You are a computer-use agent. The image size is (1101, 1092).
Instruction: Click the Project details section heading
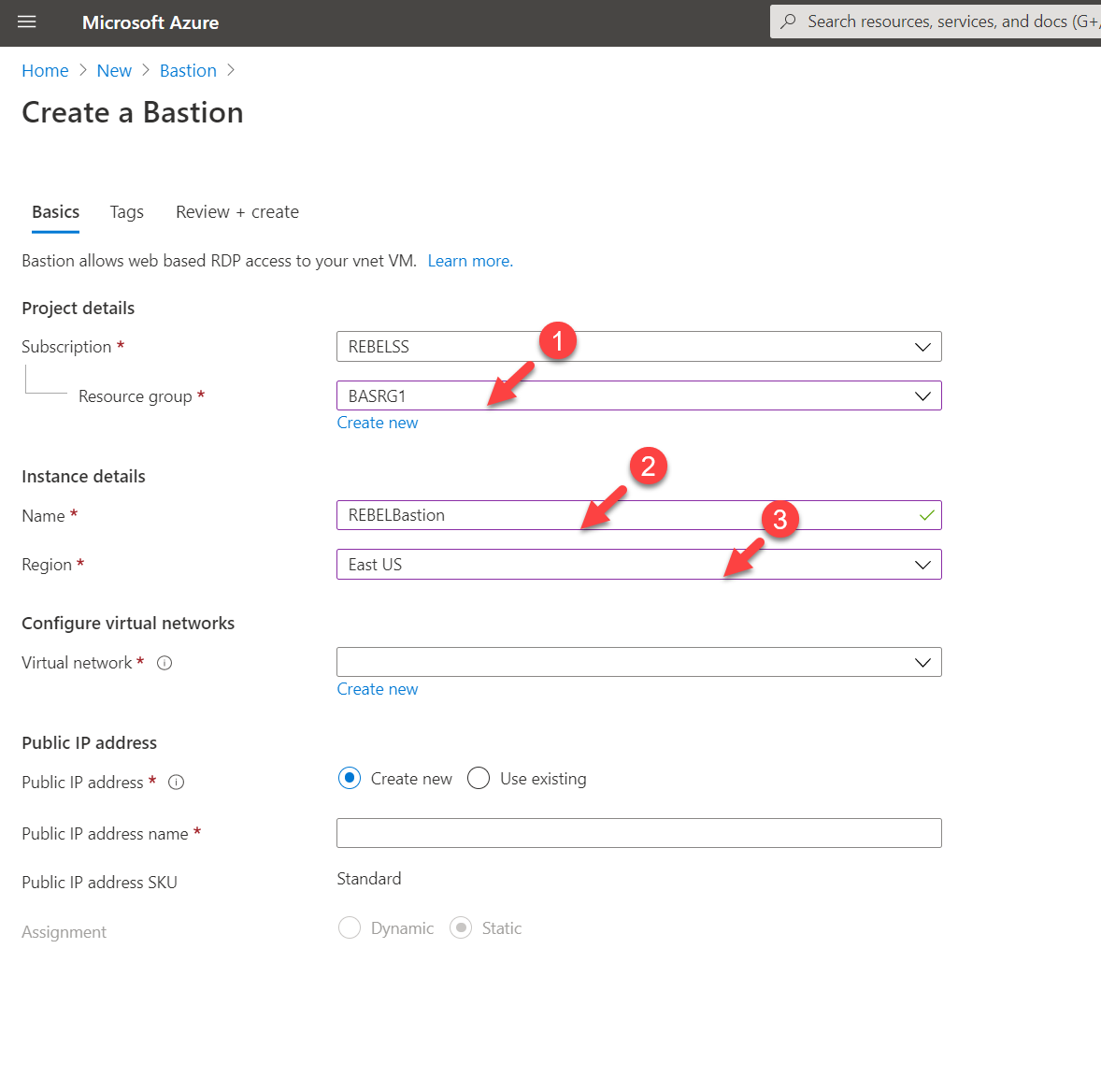click(78, 309)
